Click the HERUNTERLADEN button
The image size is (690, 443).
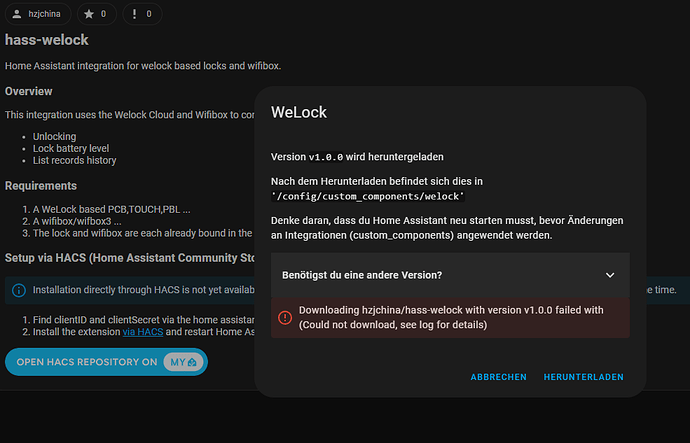584,377
